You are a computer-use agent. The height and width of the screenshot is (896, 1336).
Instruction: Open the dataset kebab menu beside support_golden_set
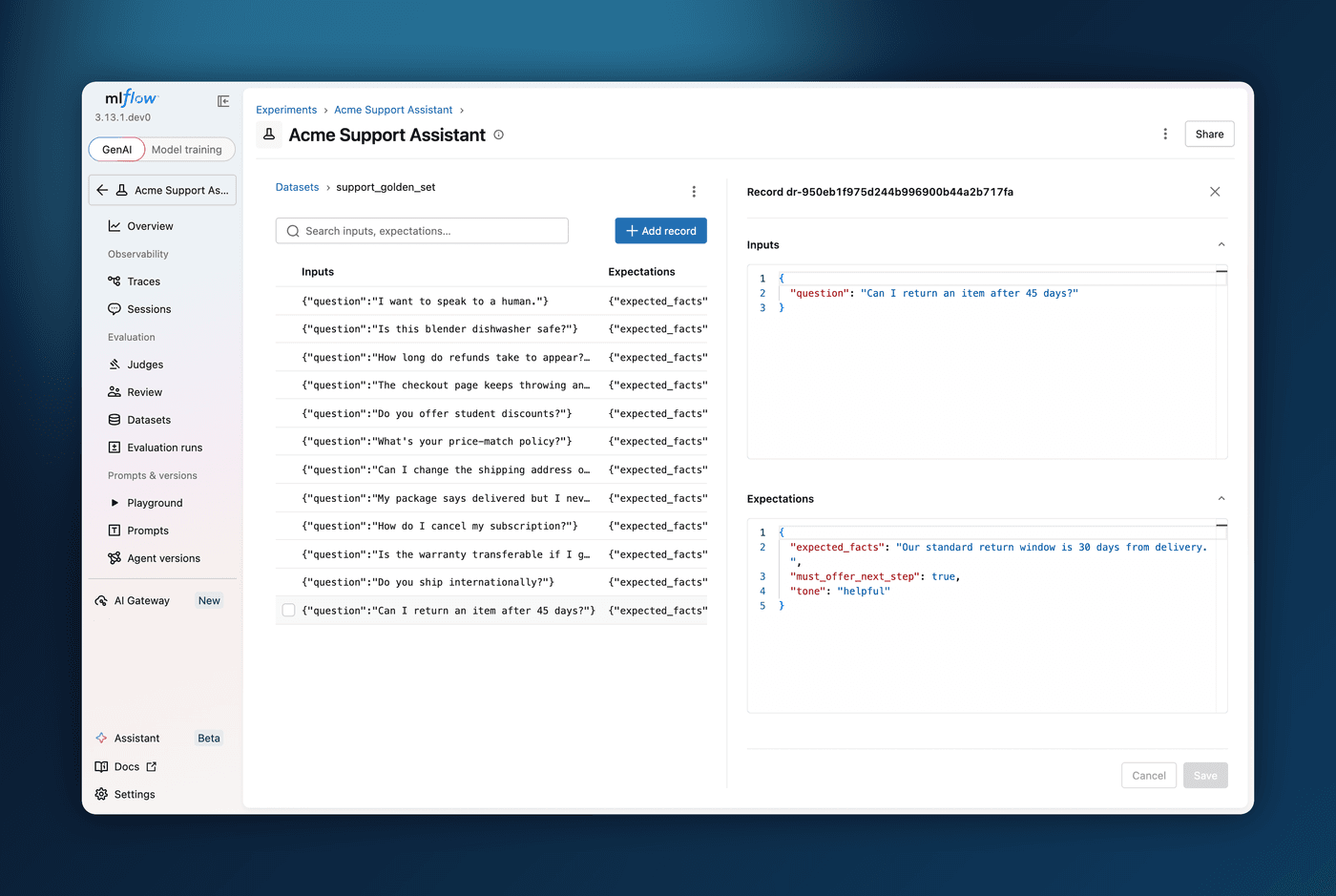[694, 192]
